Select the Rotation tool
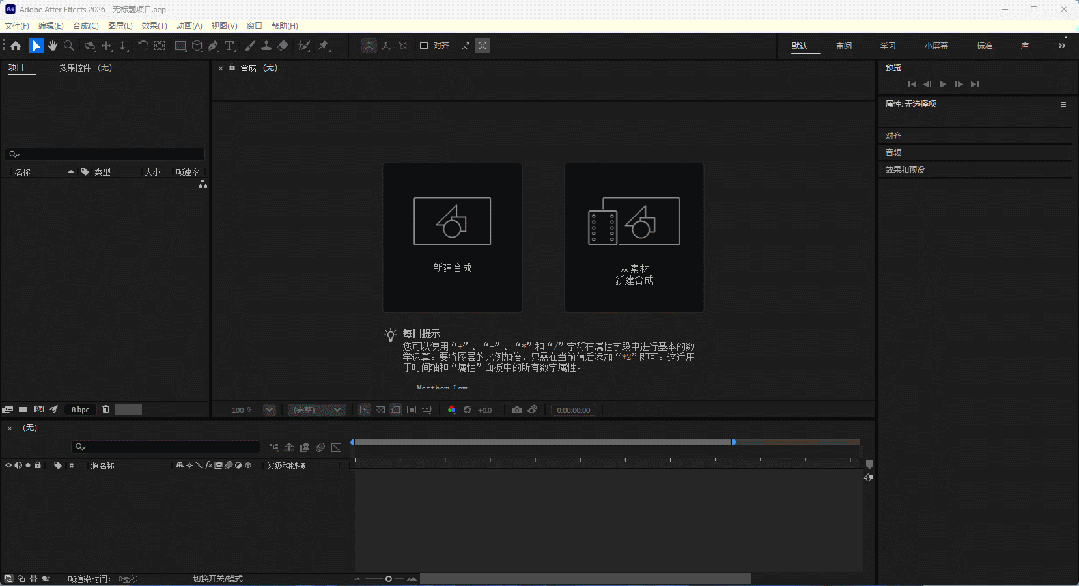Image resolution: width=1079 pixels, height=586 pixels. click(x=142, y=46)
